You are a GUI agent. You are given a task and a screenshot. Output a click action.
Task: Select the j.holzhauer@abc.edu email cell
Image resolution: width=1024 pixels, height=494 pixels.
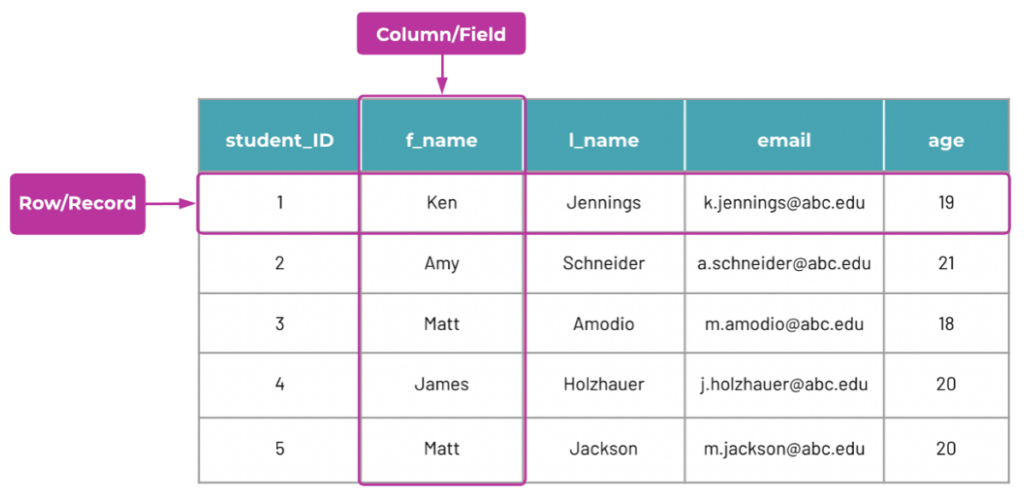point(784,384)
